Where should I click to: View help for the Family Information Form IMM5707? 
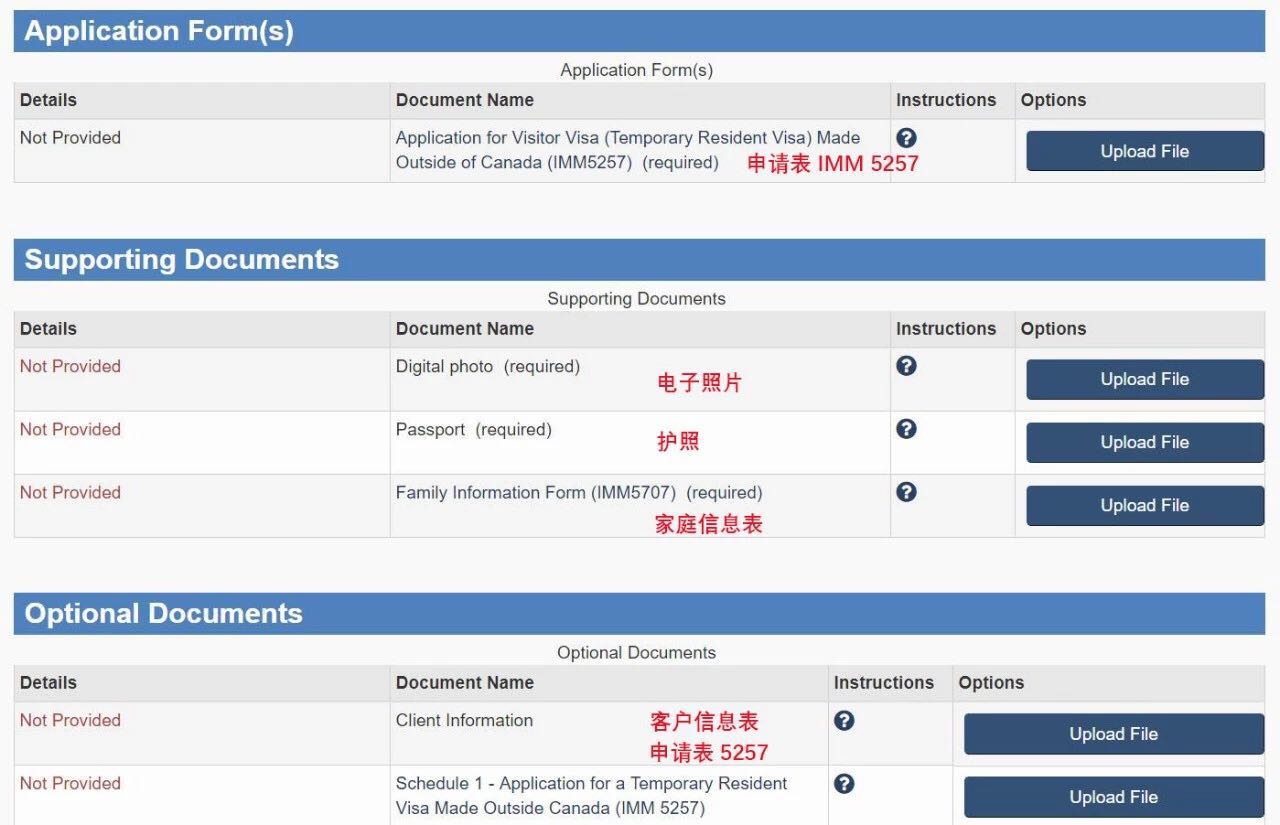[906, 491]
